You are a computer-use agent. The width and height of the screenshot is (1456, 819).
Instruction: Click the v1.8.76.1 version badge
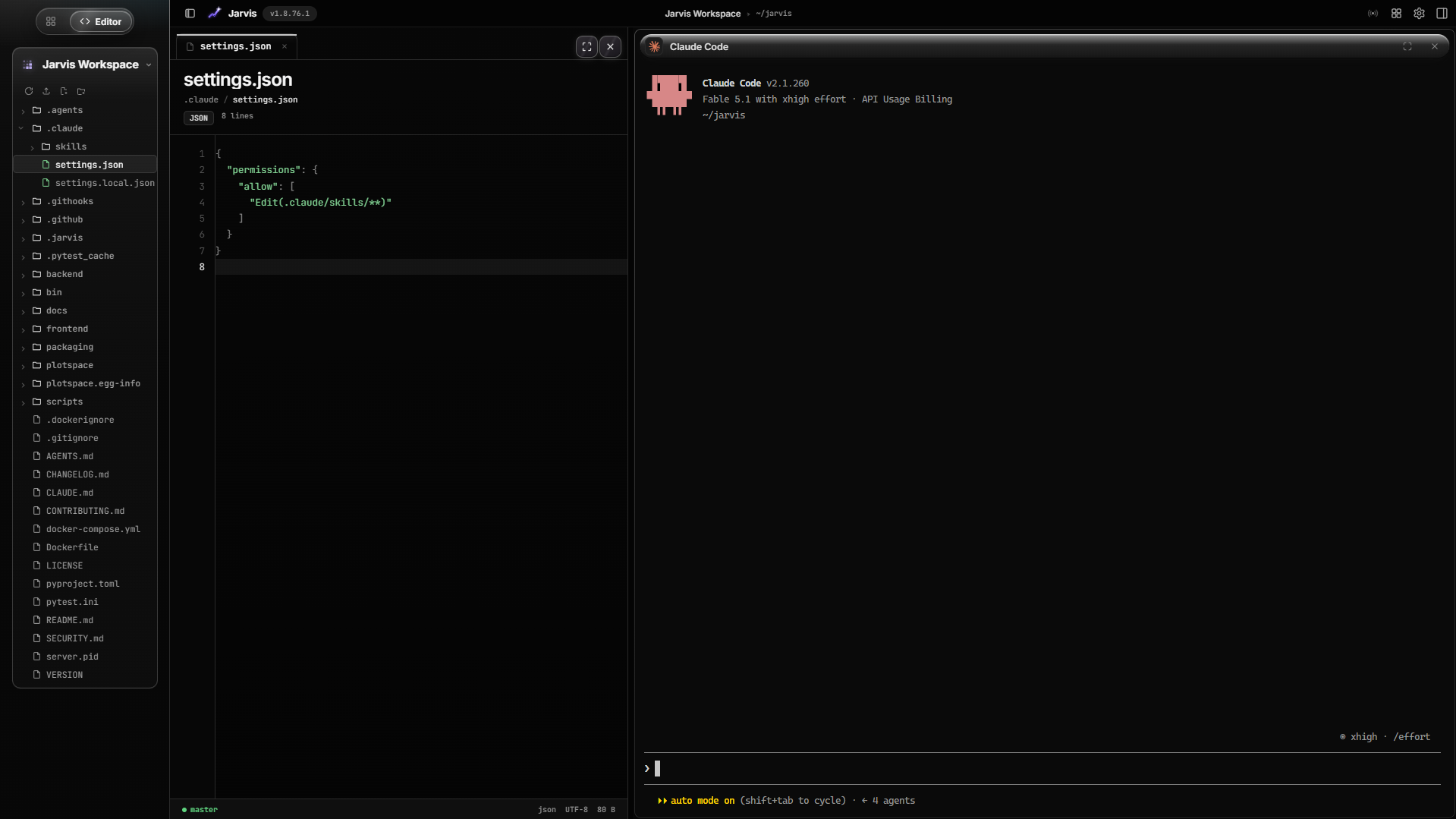point(290,13)
